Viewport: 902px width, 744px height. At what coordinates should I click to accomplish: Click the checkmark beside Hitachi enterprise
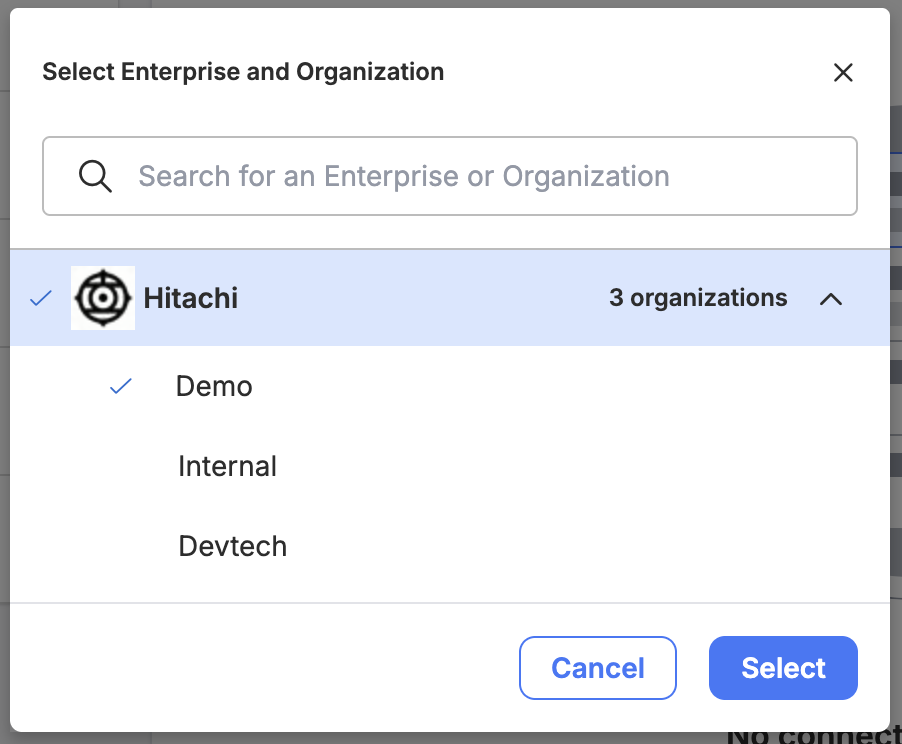[x=41, y=298]
